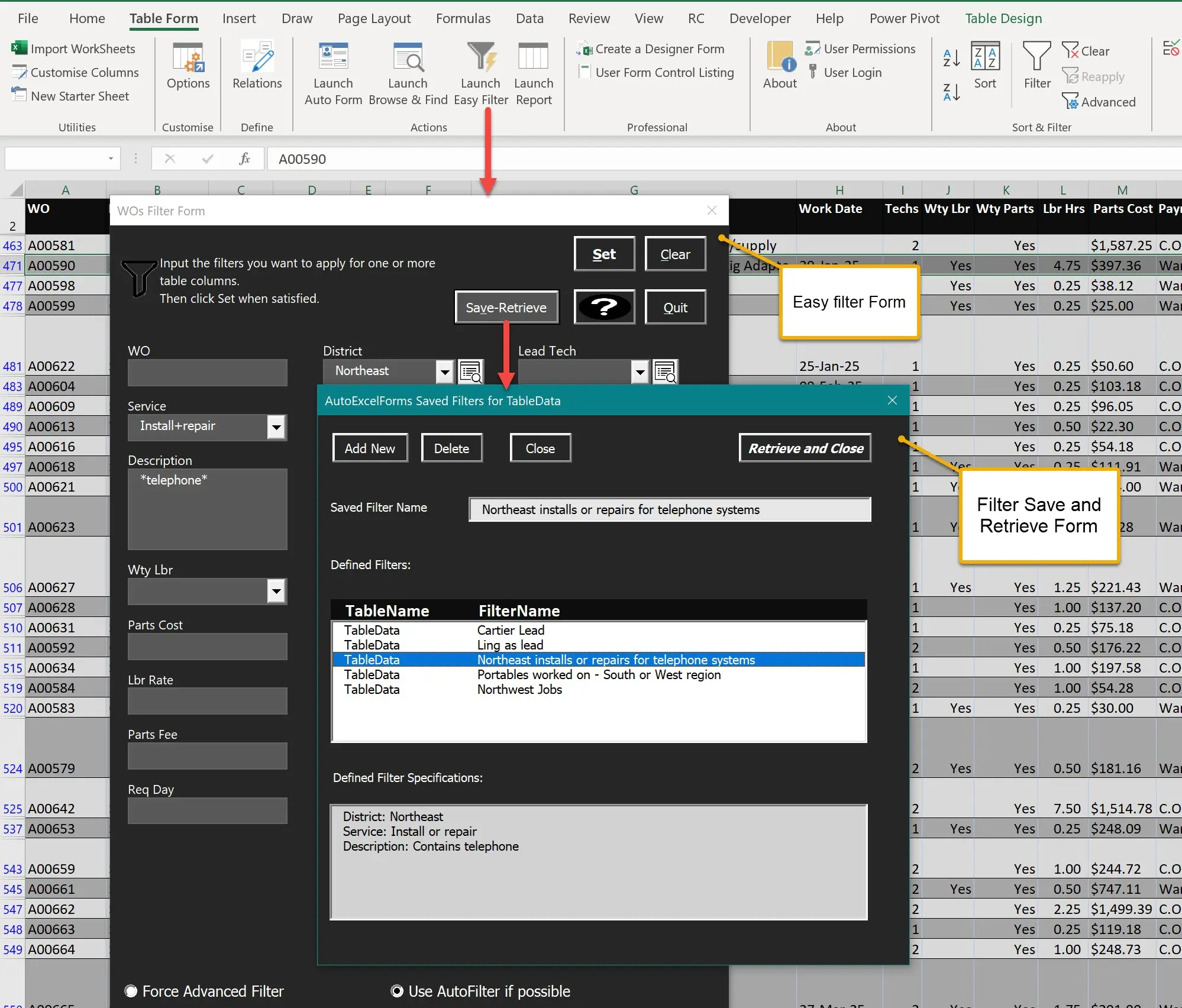
Task: Open the Page Layout tab
Action: (x=374, y=18)
